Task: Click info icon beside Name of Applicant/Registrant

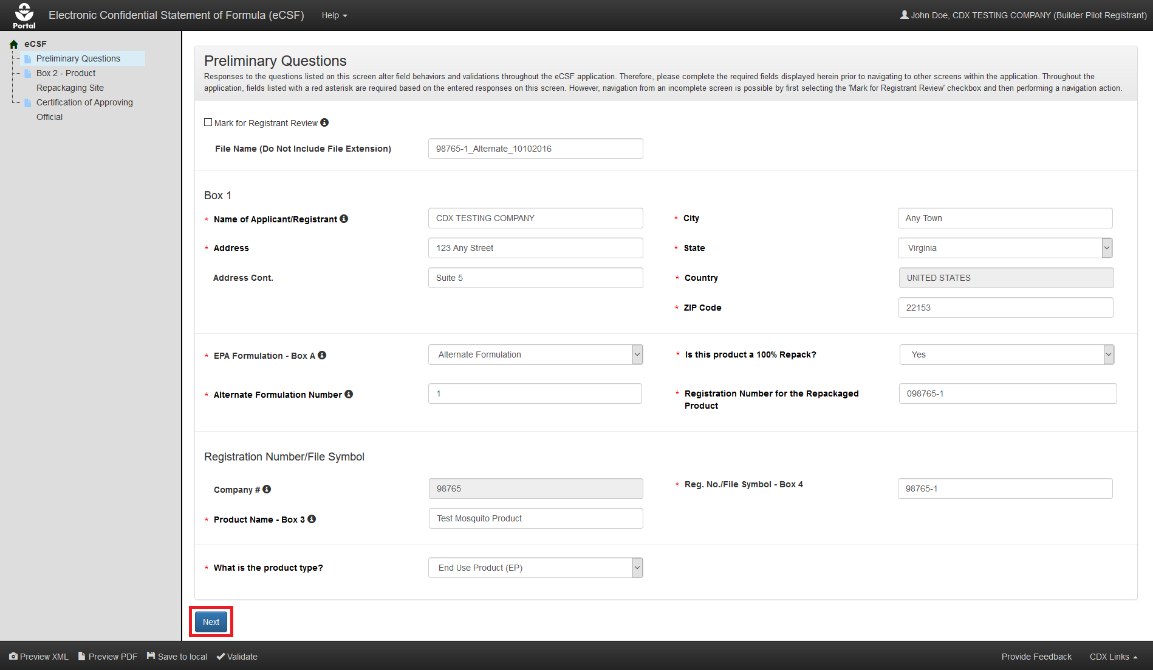Action: (343, 218)
